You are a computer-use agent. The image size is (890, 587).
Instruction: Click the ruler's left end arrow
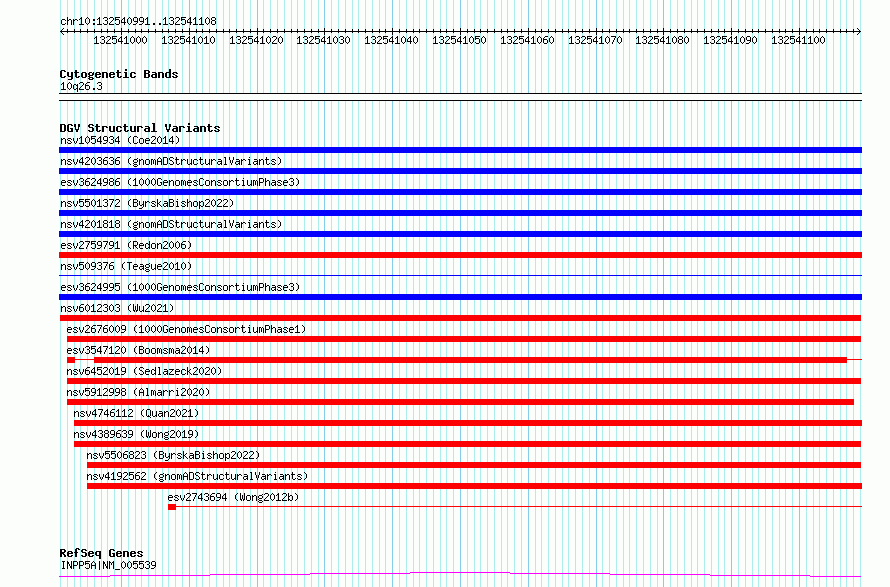click(62, 32)
